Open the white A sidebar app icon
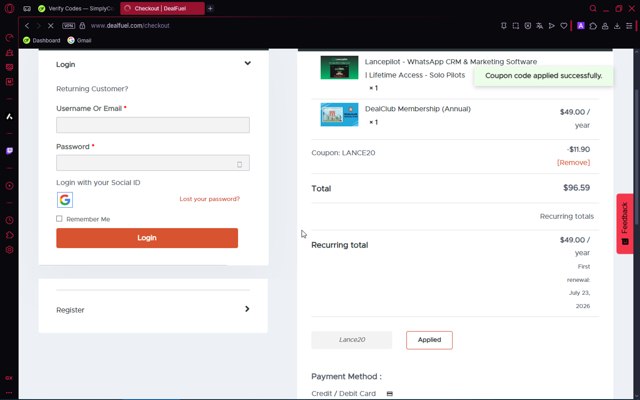 [x=9, y=117]
